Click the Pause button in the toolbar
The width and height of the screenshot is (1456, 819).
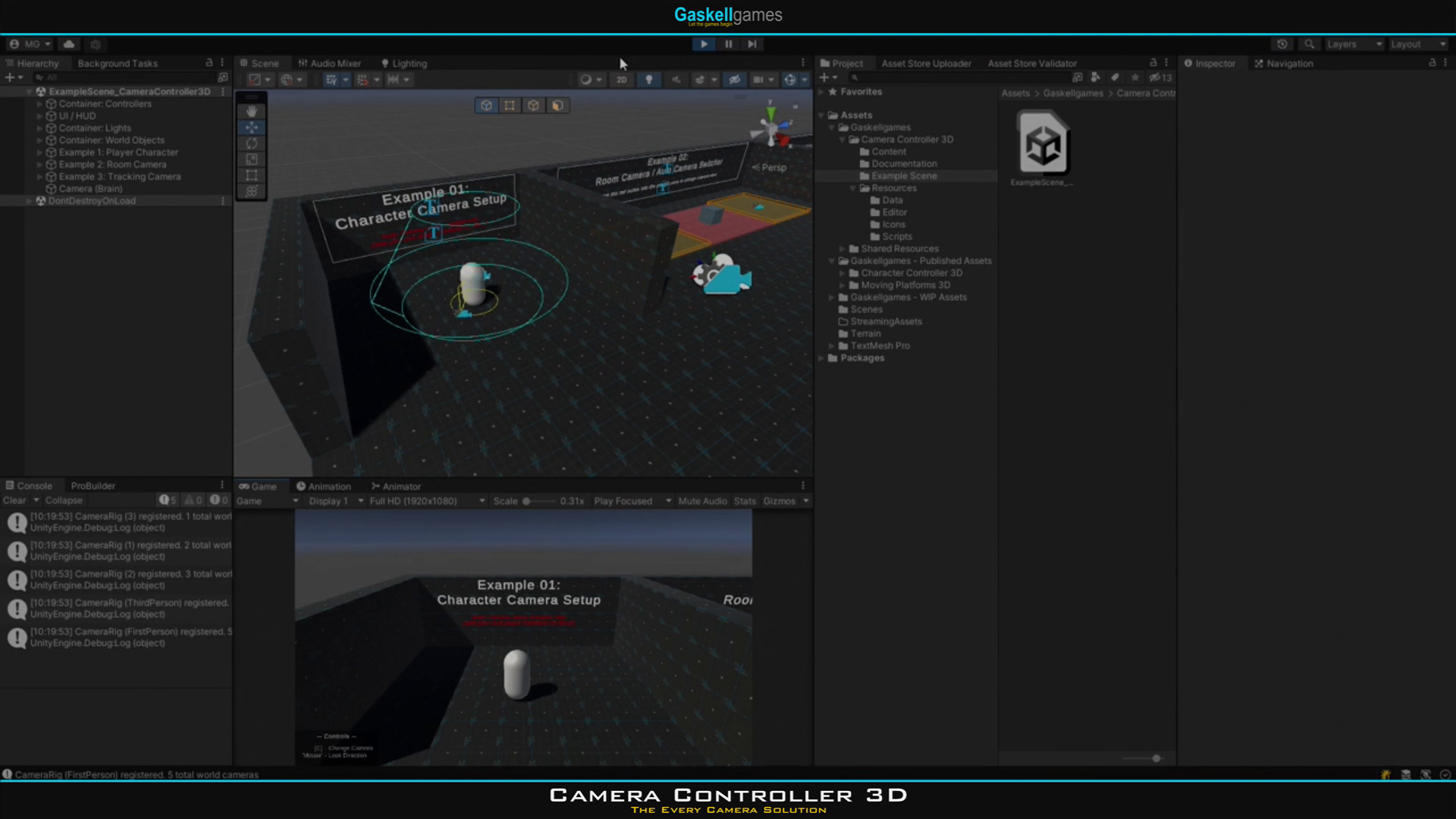(728, 44)
